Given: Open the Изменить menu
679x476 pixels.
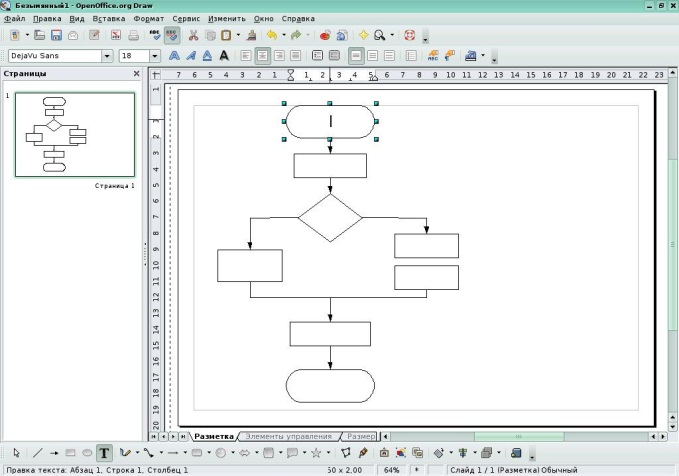Looking at the screenshot, I should tap(226, 19).
